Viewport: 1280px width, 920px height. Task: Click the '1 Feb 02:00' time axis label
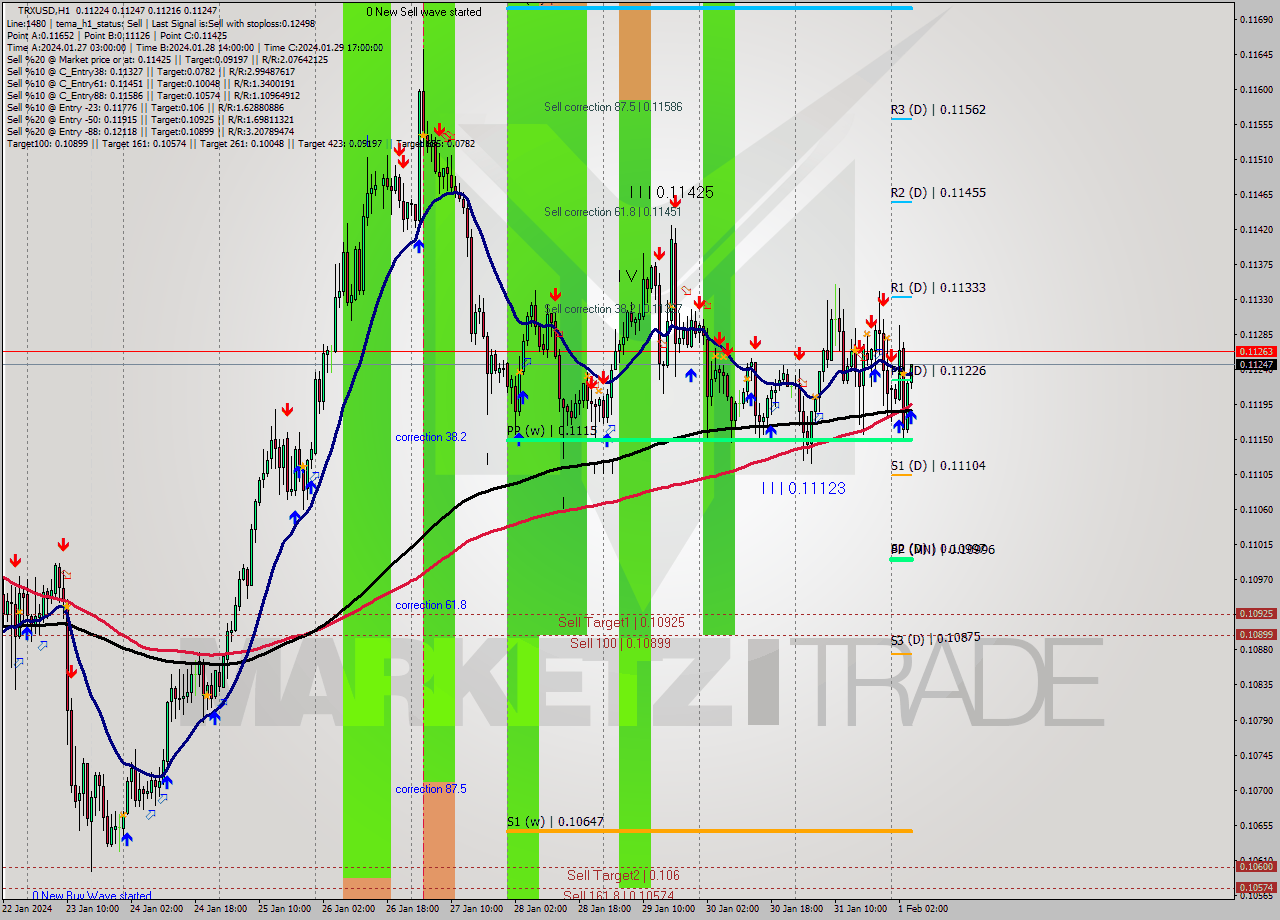[x=925, y=909]
